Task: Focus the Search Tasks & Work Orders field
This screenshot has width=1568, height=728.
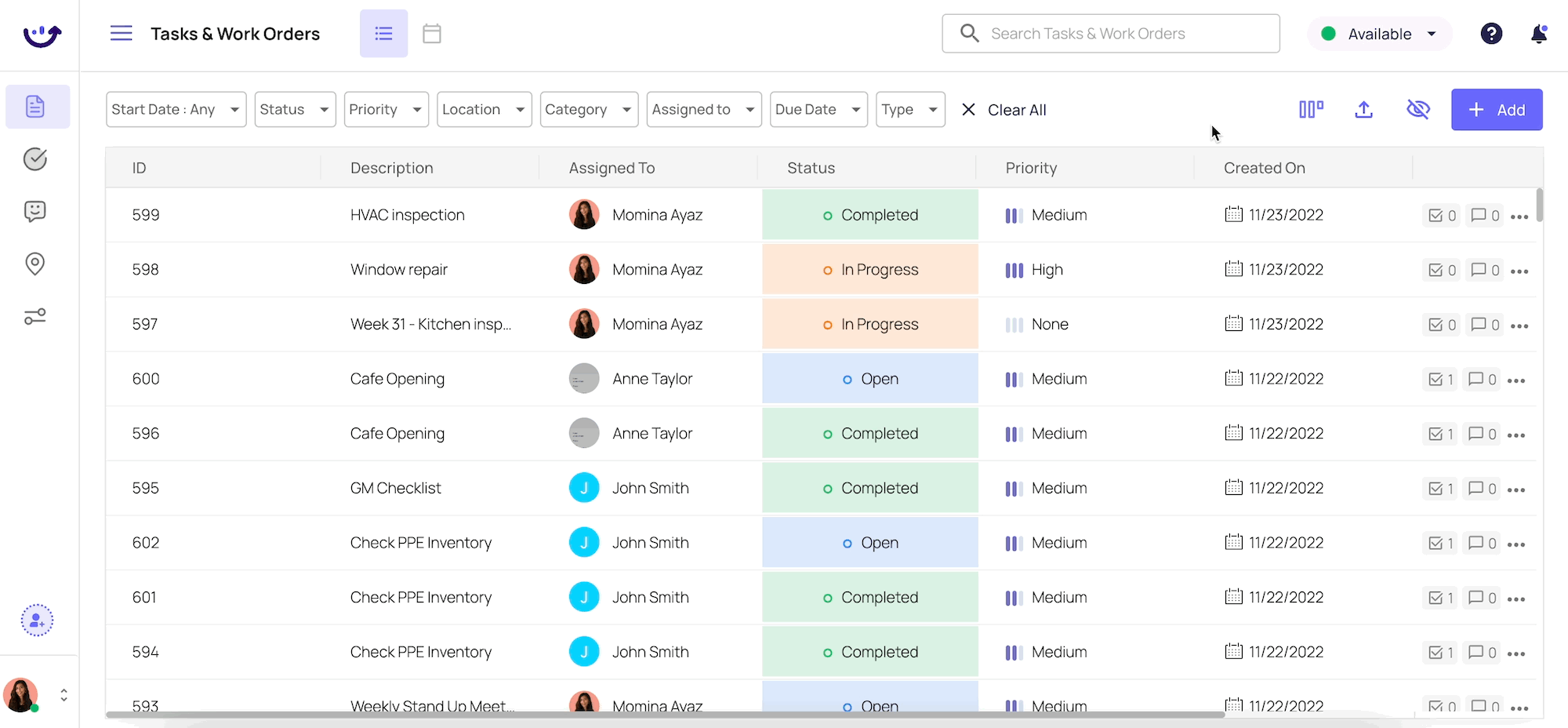Action: pyautogui.click(x=1111, y=33)
